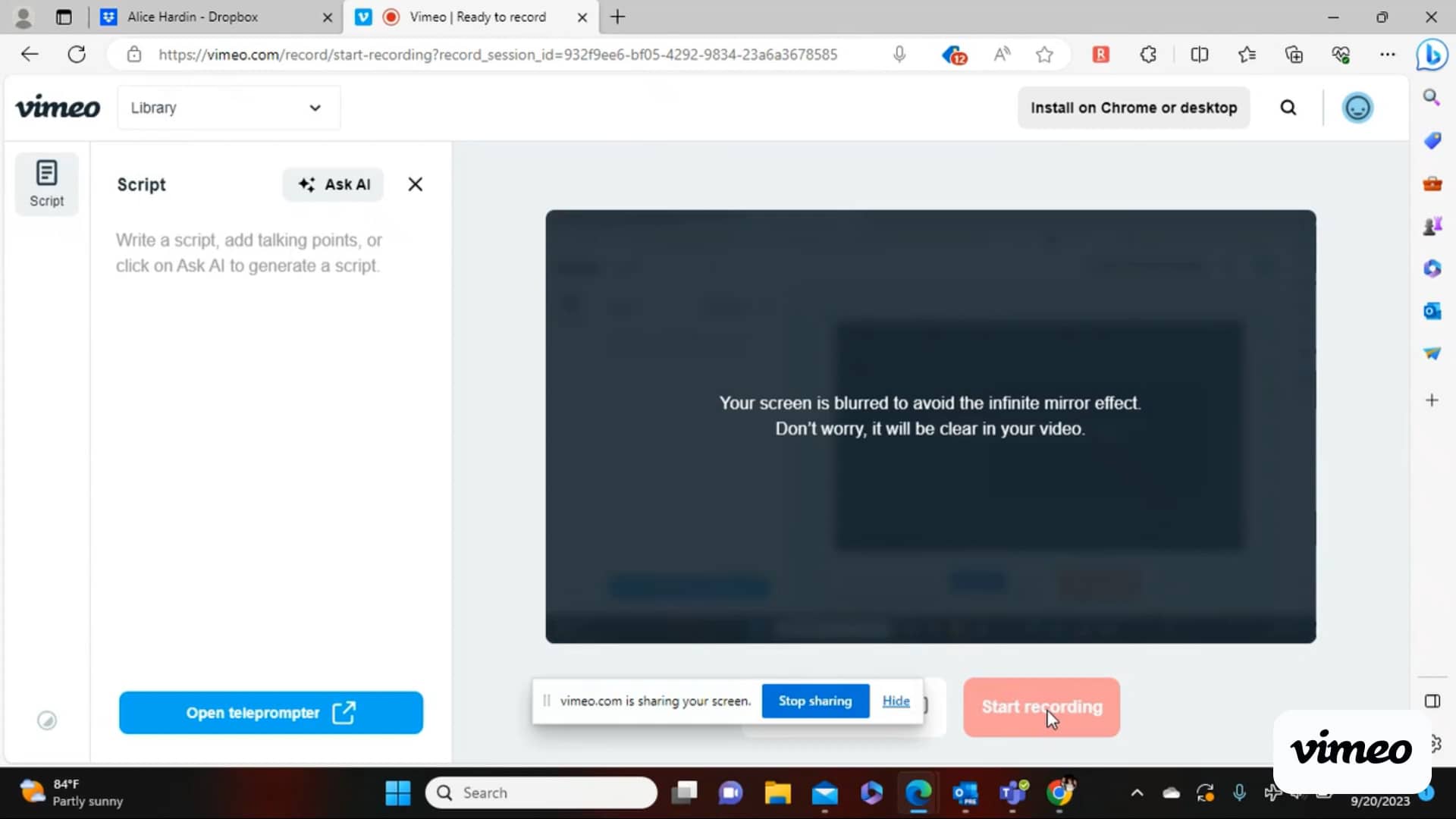This screenshot has height=819, width=1456.
Task: Click Start recording
Action: point(1040,707)
